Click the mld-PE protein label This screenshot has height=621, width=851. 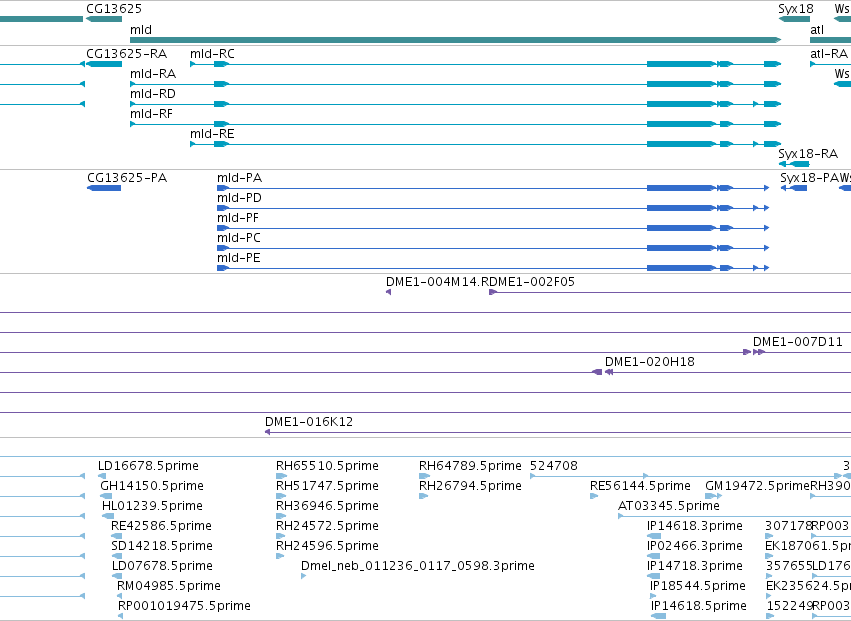(x=239, y=258)
